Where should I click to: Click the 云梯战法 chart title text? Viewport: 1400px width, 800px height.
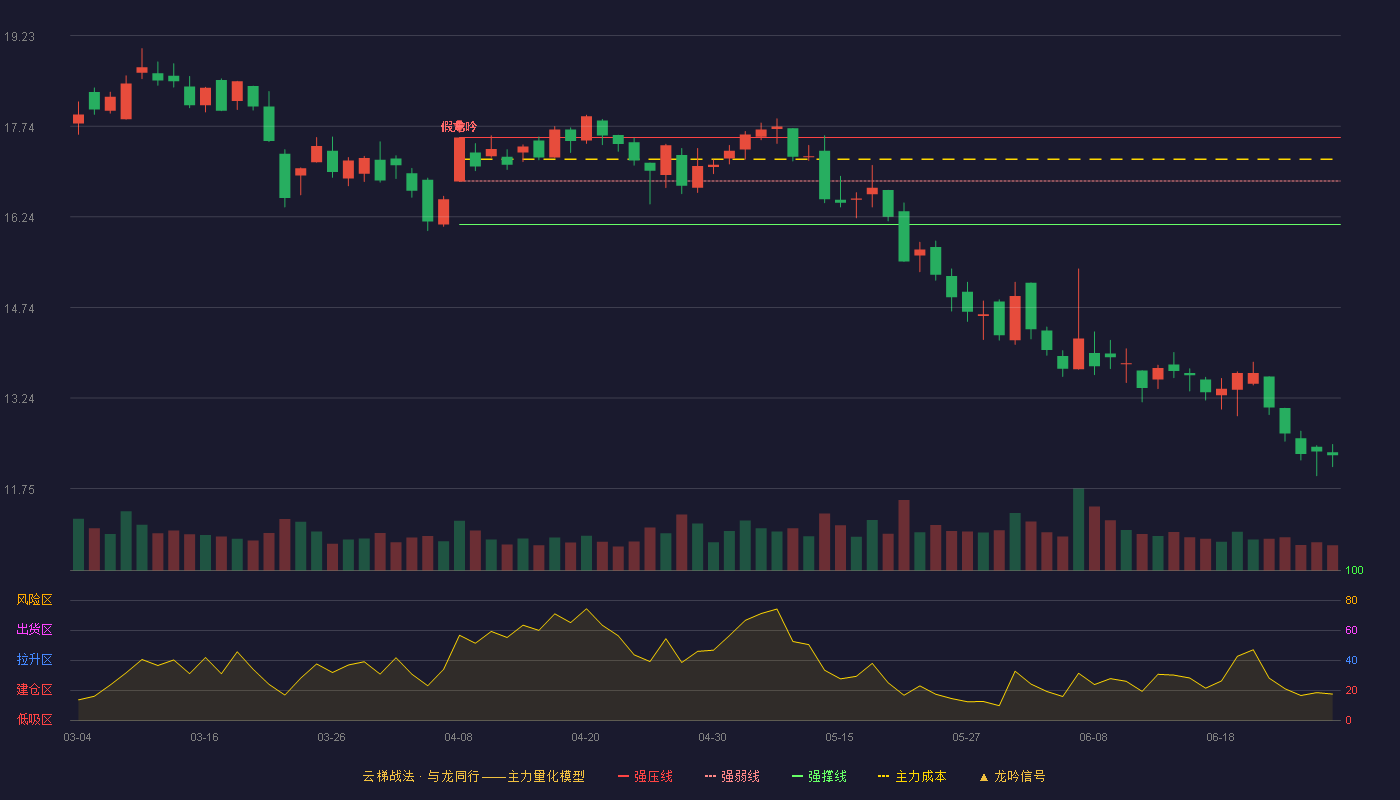(388, 776)
